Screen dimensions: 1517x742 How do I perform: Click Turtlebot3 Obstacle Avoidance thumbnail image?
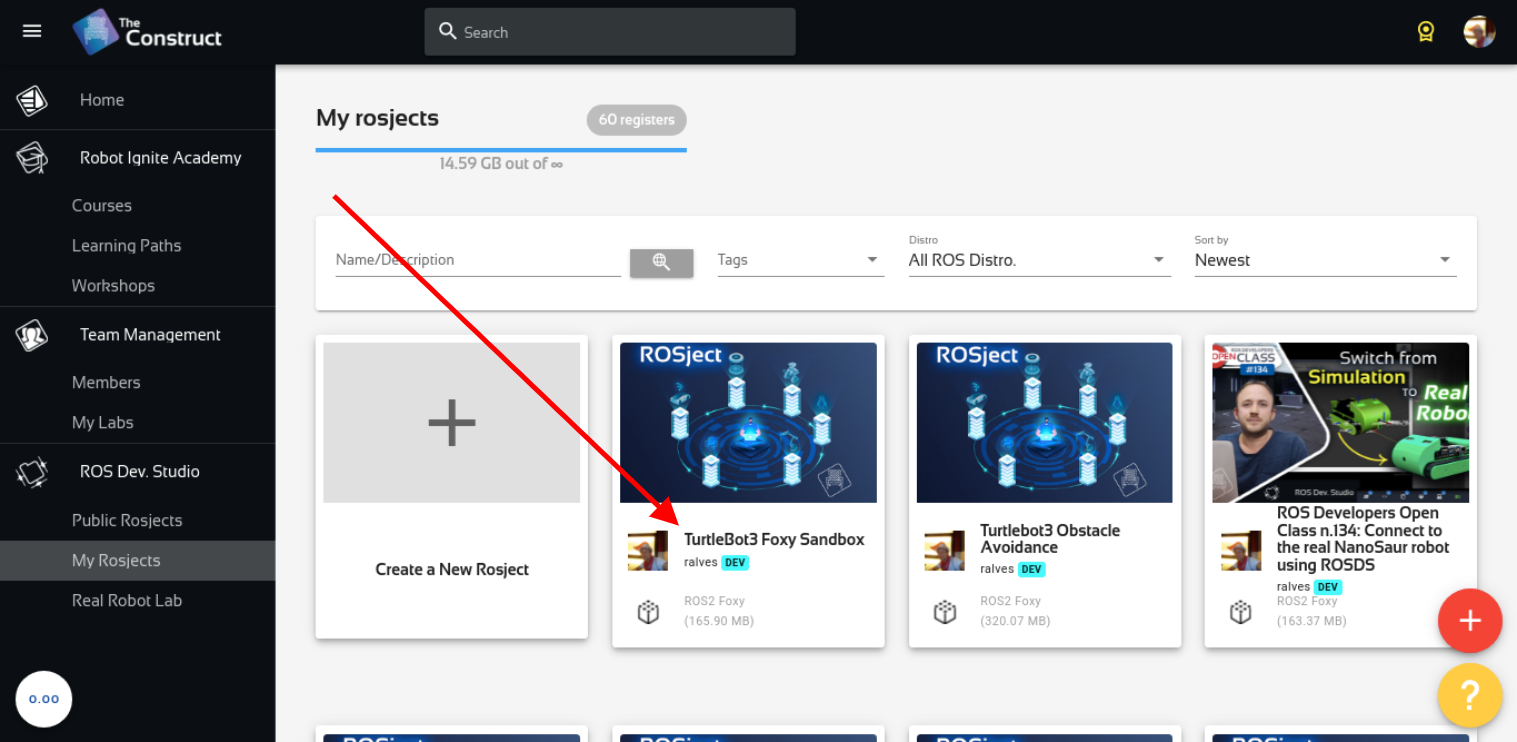(x=1045, y=422)
